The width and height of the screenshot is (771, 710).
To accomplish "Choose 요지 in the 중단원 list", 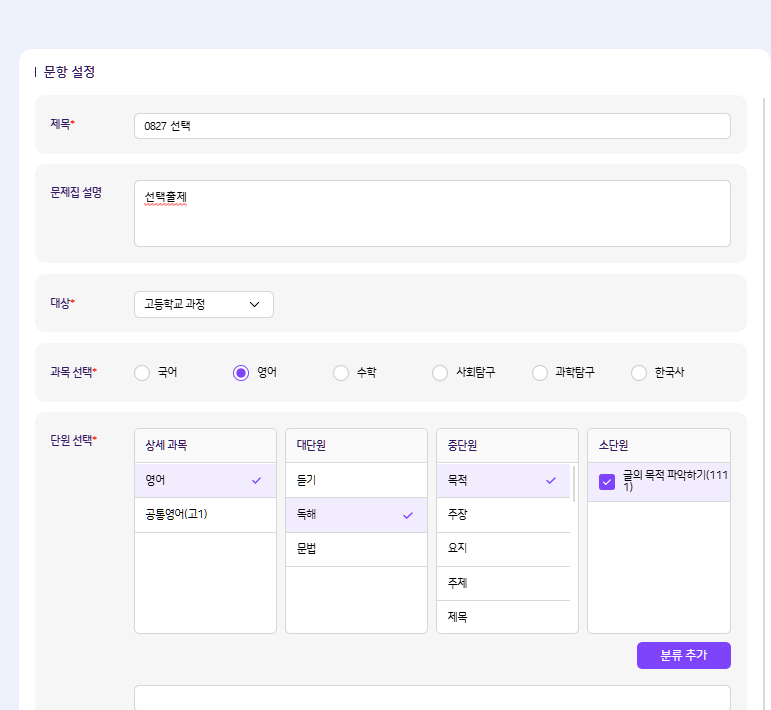I will (x=503, y=548).
